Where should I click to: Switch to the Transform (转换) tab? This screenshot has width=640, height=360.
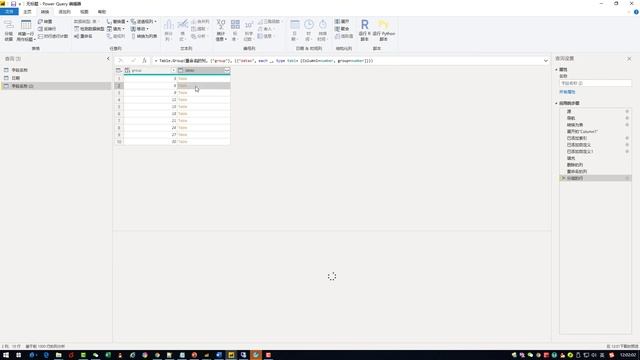pos(45,12)
